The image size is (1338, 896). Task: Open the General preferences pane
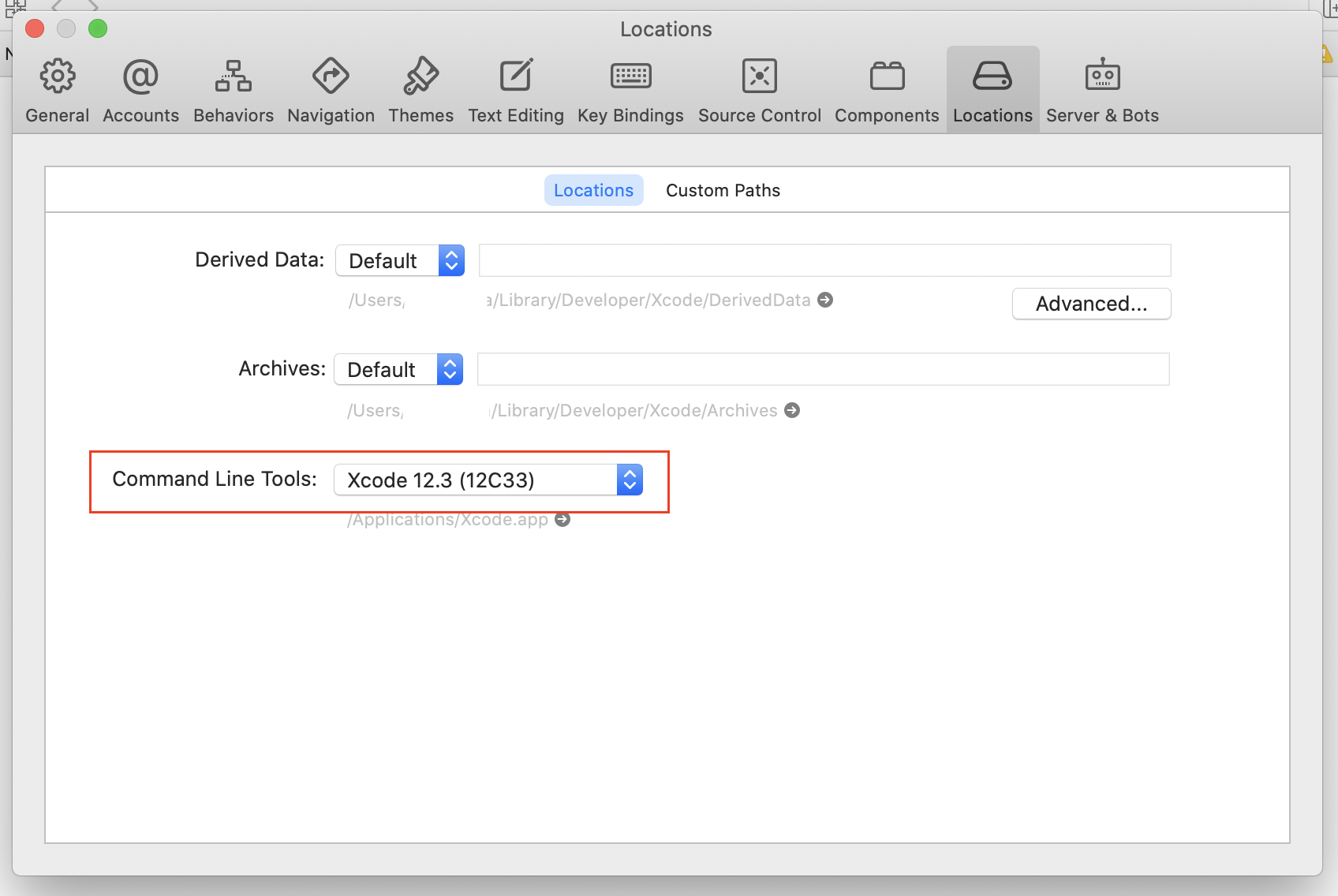(57, 90)
